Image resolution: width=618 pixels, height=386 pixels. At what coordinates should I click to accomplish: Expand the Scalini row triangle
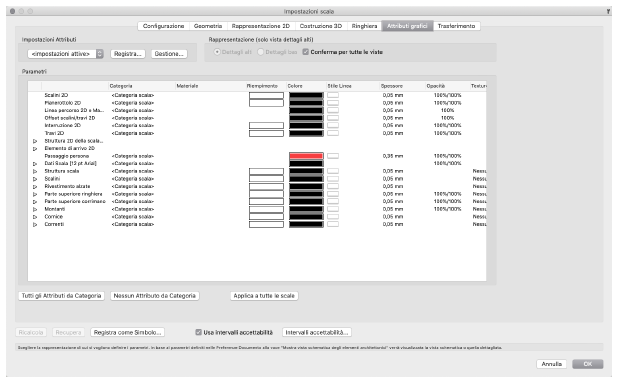coord(35,179)
